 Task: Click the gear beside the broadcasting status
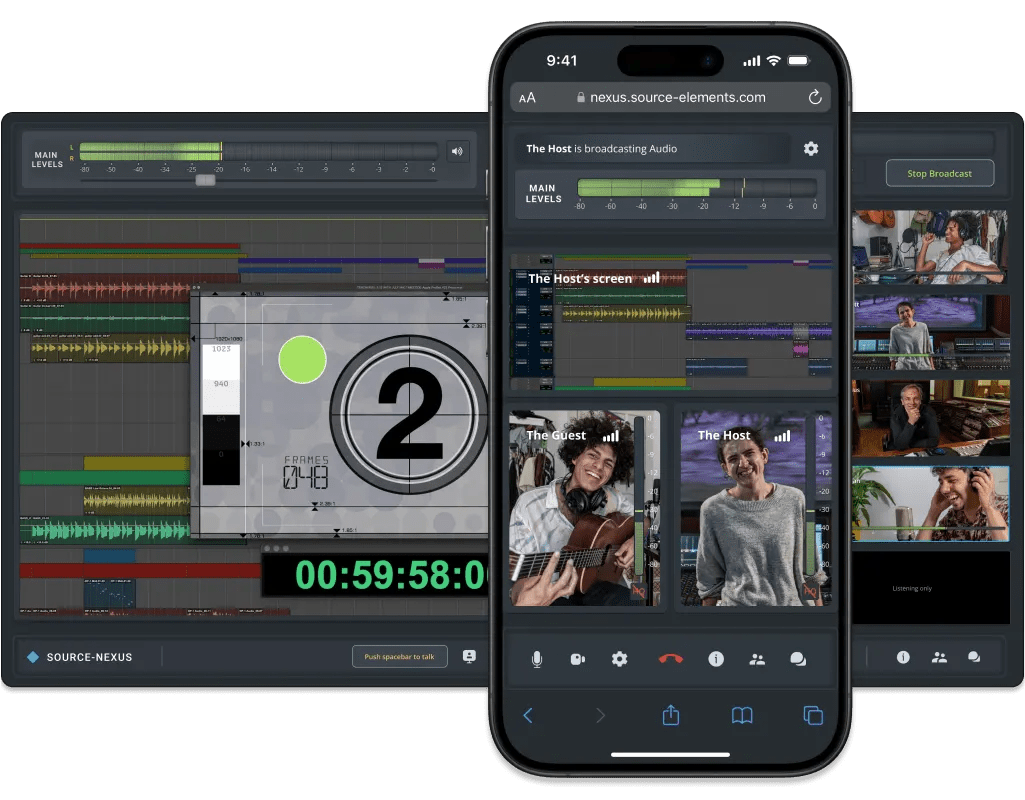coord(811,148)
